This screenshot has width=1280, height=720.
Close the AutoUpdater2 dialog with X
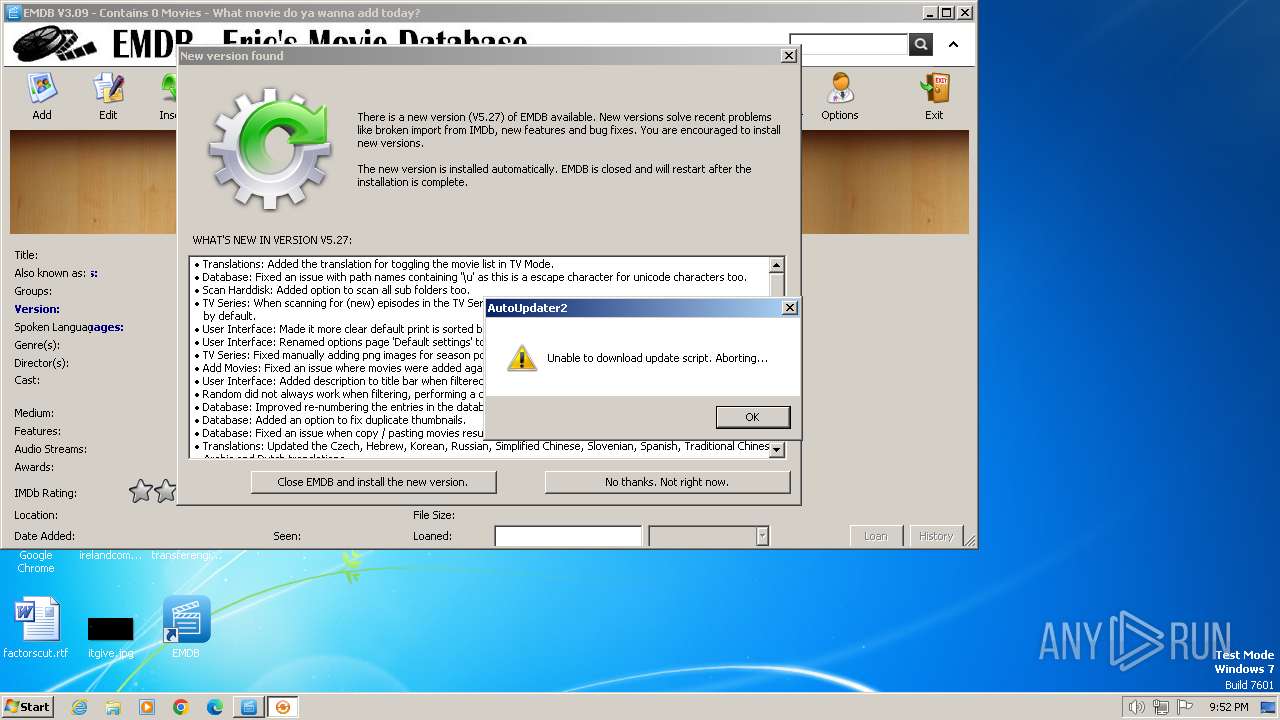coord(788,308)
